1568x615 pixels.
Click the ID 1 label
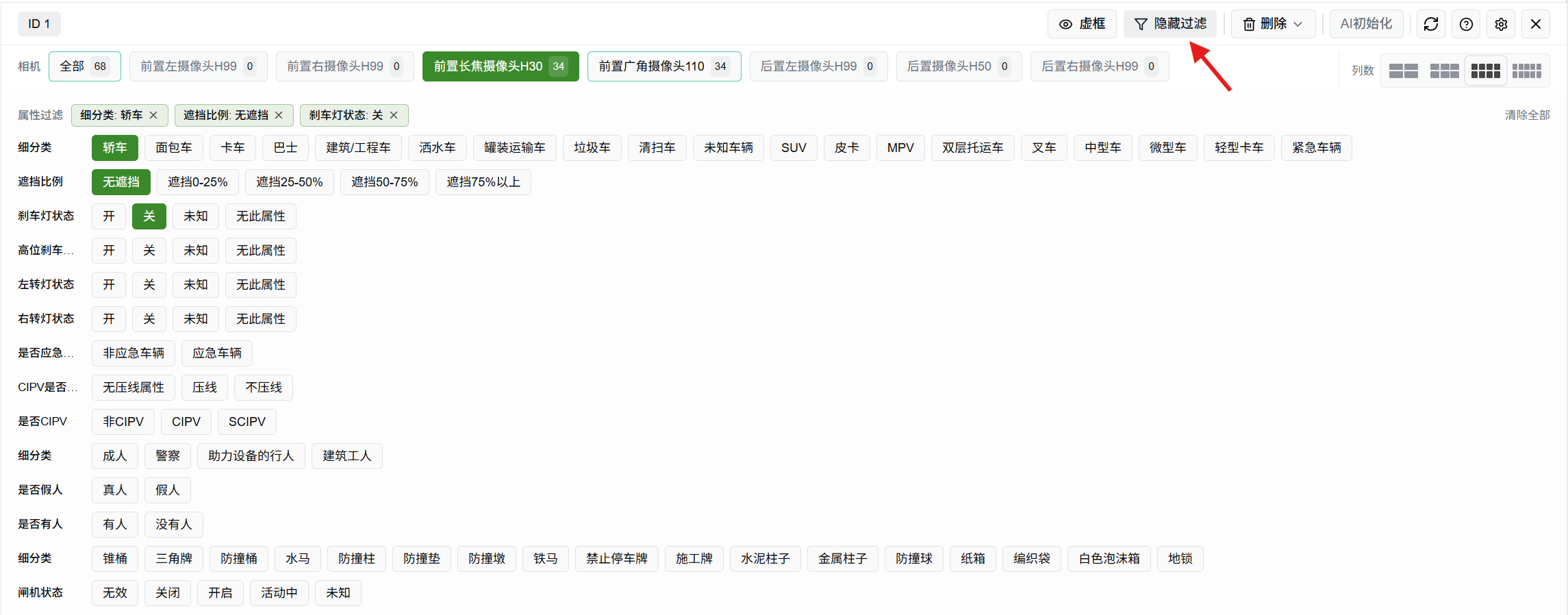coord(39,24)
